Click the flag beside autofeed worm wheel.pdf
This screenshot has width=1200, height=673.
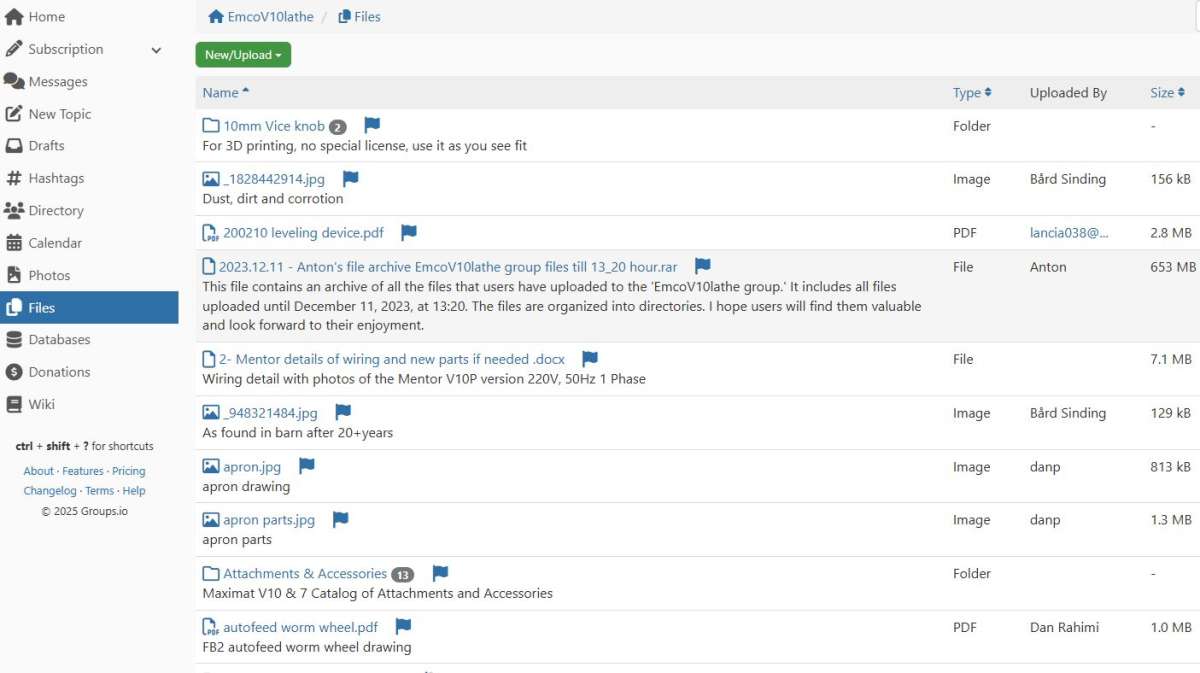click(x=403, y=627)
